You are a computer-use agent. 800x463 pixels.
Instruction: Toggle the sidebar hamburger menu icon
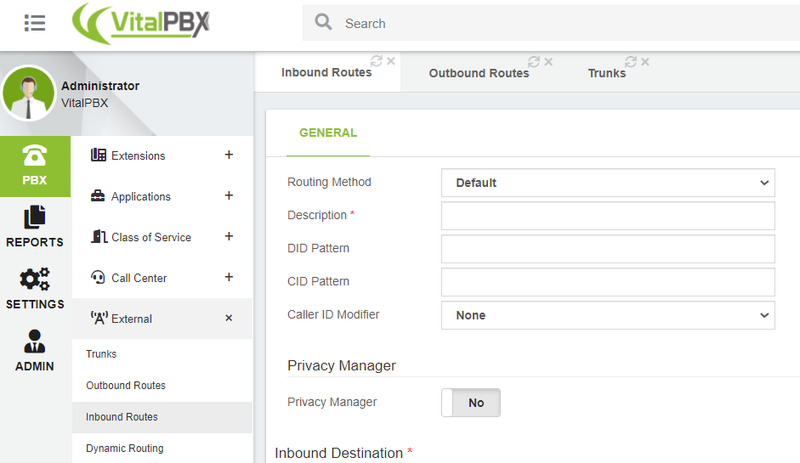[35, 23]
